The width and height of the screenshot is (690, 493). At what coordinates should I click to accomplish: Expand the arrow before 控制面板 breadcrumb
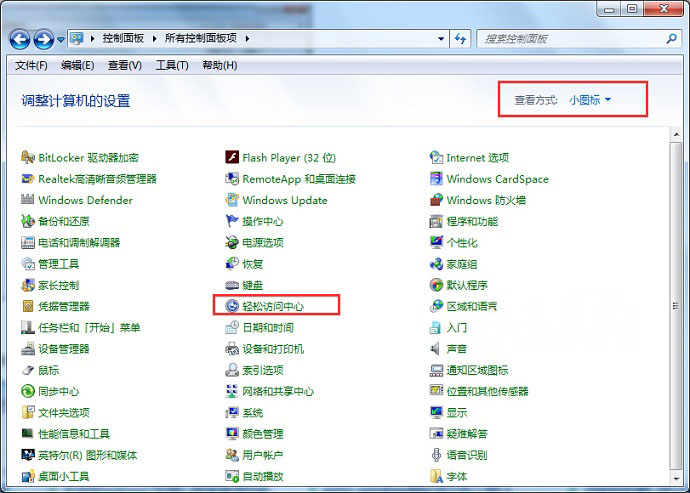pyautogui.click(x=92, y=39)
